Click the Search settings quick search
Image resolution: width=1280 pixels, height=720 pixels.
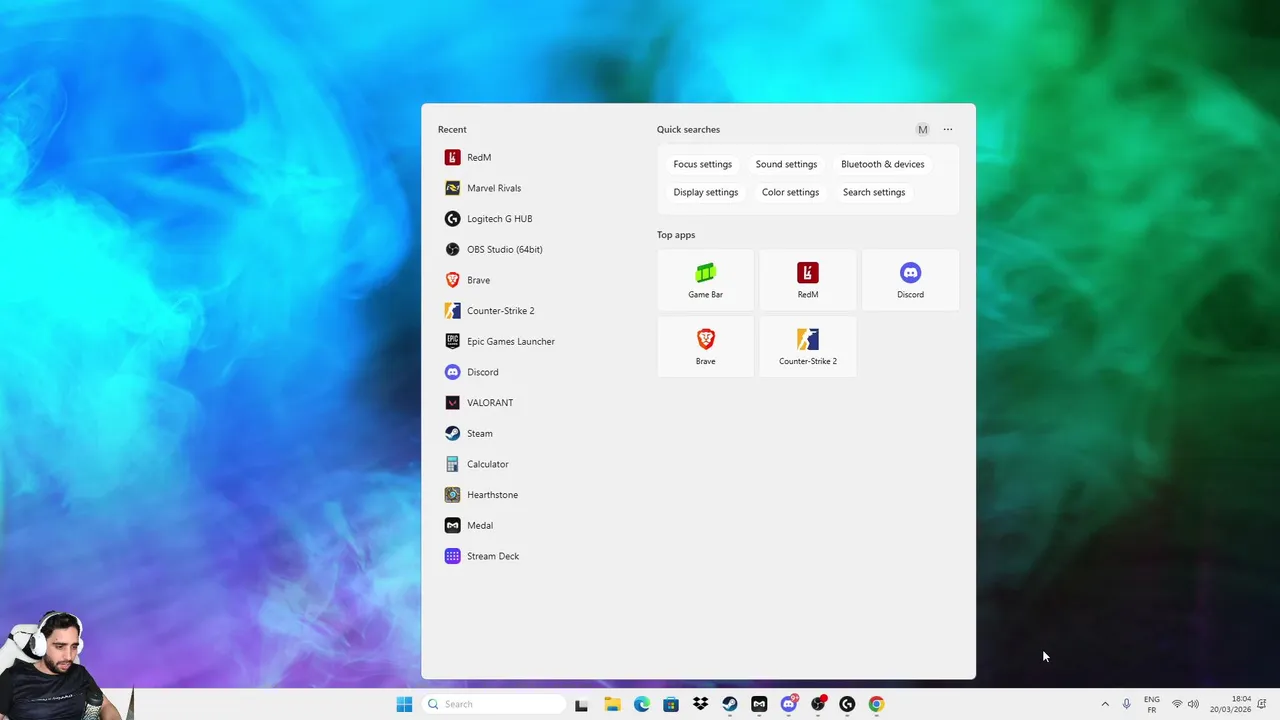(874, 192)
